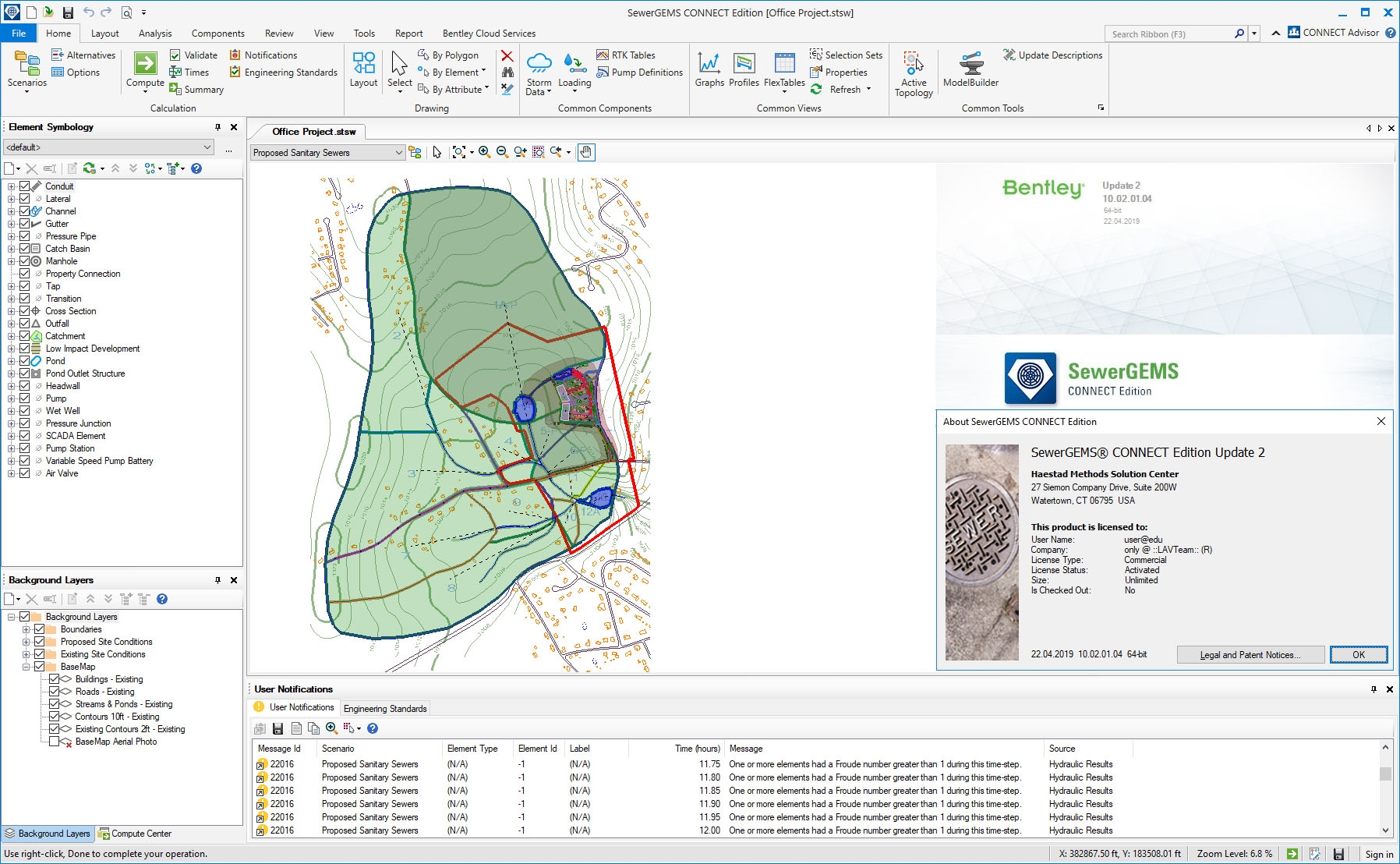This screenshot has width=1400, height=864.
Task: Open Storm Data component
Action: (x=539, y=73)
